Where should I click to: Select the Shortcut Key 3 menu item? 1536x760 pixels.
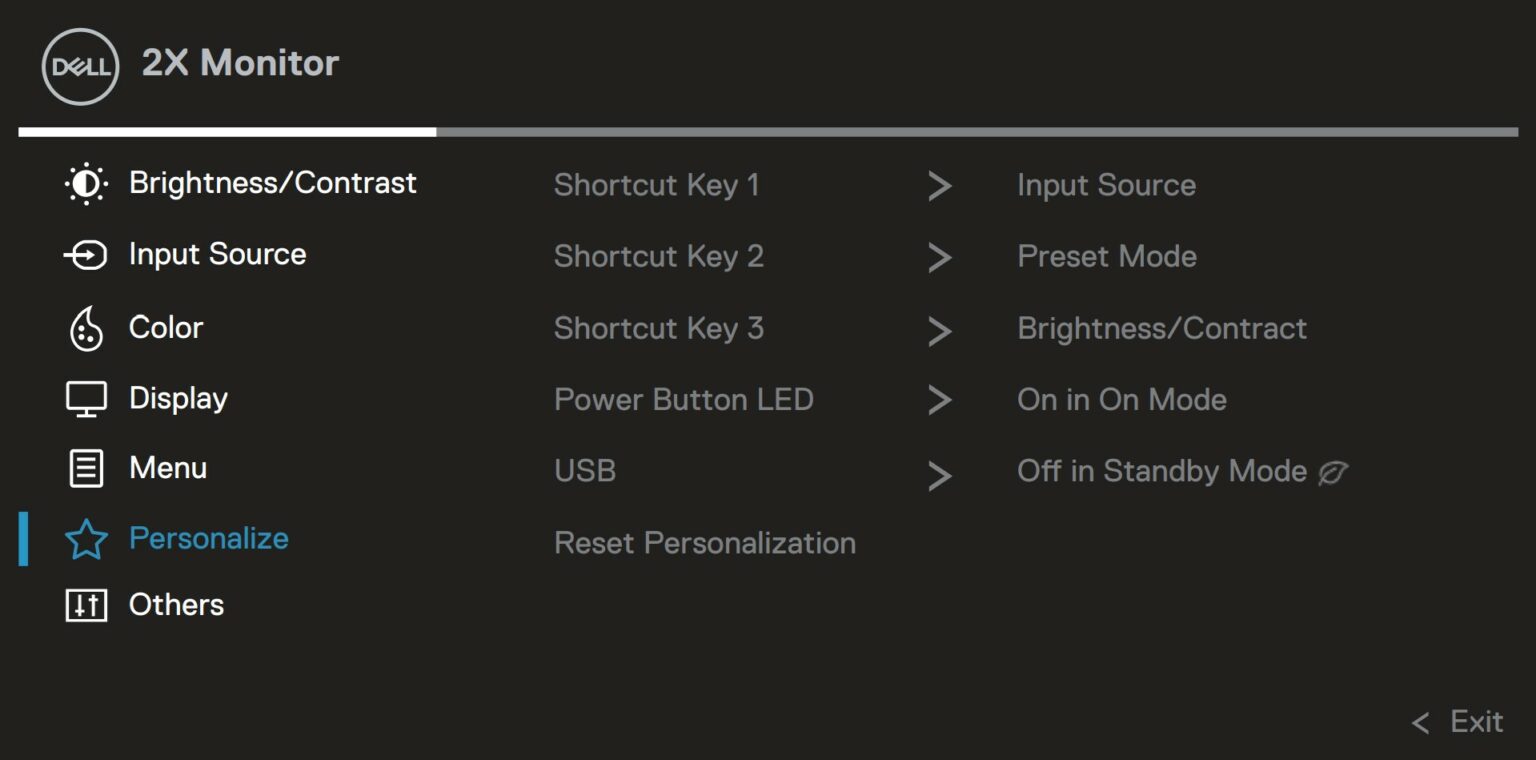coord(659,329)
